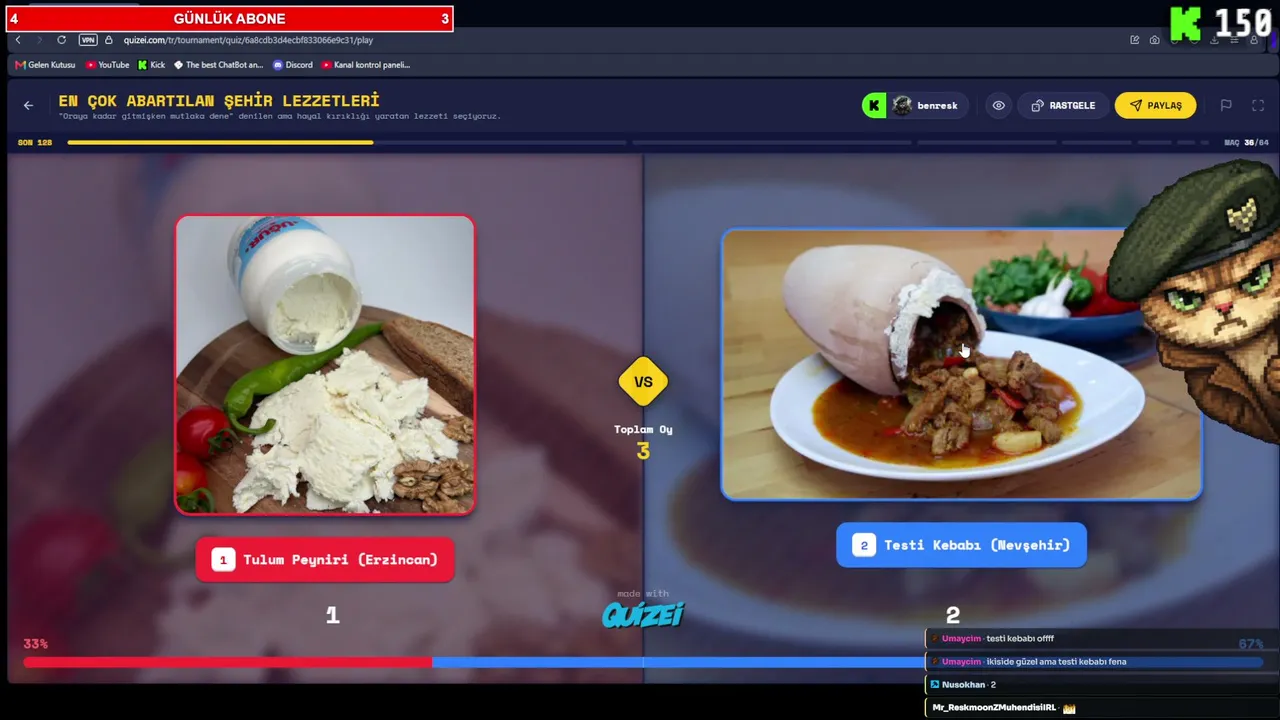Select the Testi Kebabı food image
The width and height of the screenshot is (1280, 720).
click(x=961, y=364)
